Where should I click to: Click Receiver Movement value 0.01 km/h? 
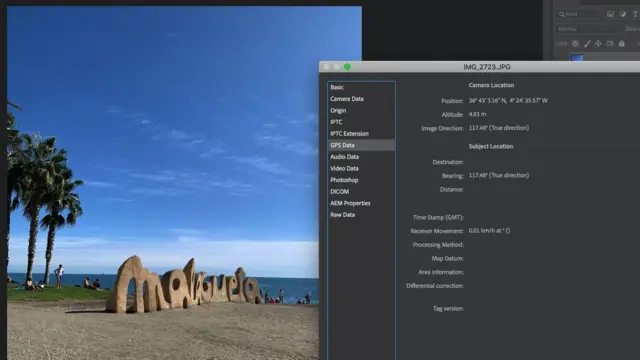pyautogui.click(x=489, y=231)
